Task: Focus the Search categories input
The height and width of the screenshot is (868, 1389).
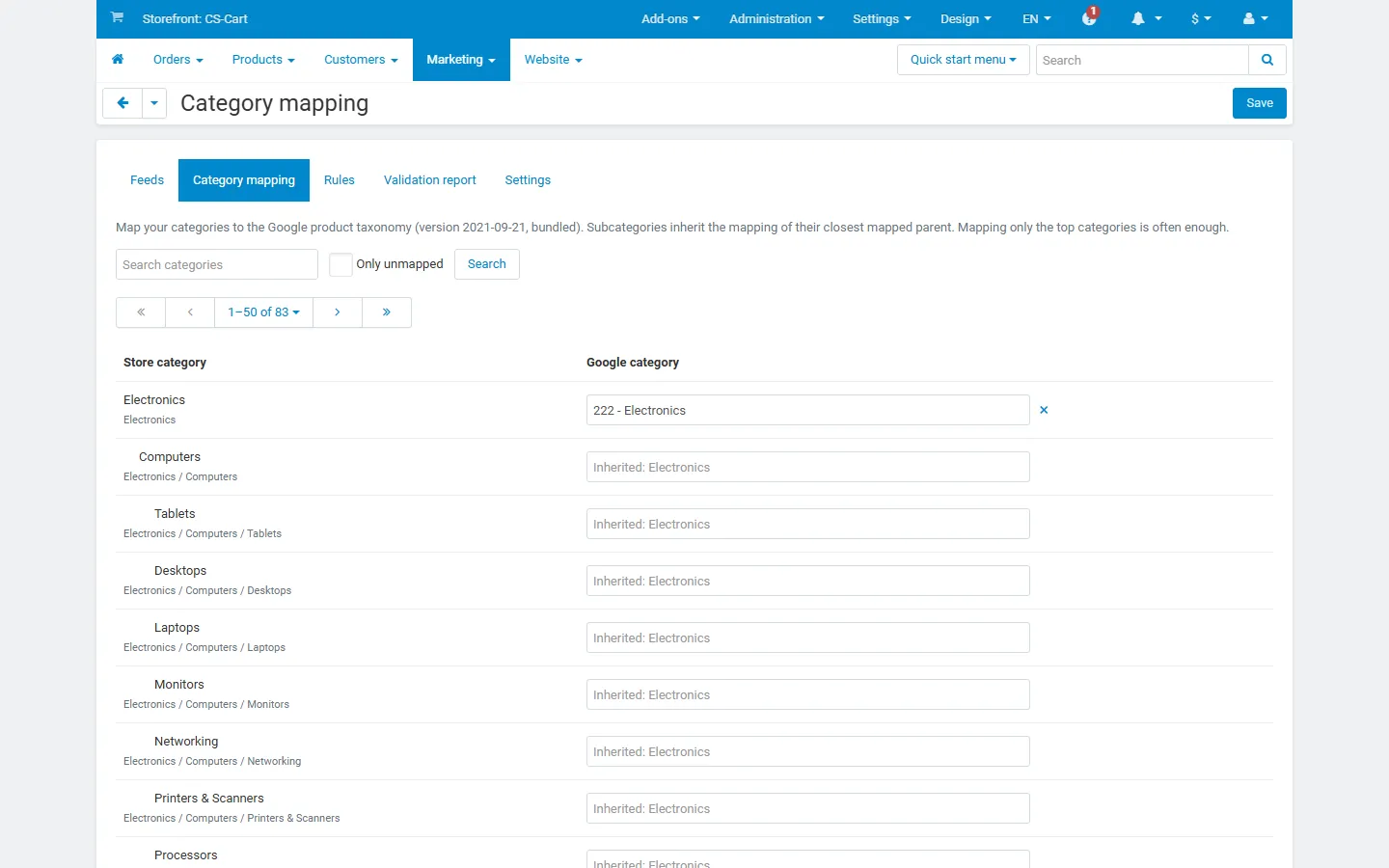Action: click(217, 264)
